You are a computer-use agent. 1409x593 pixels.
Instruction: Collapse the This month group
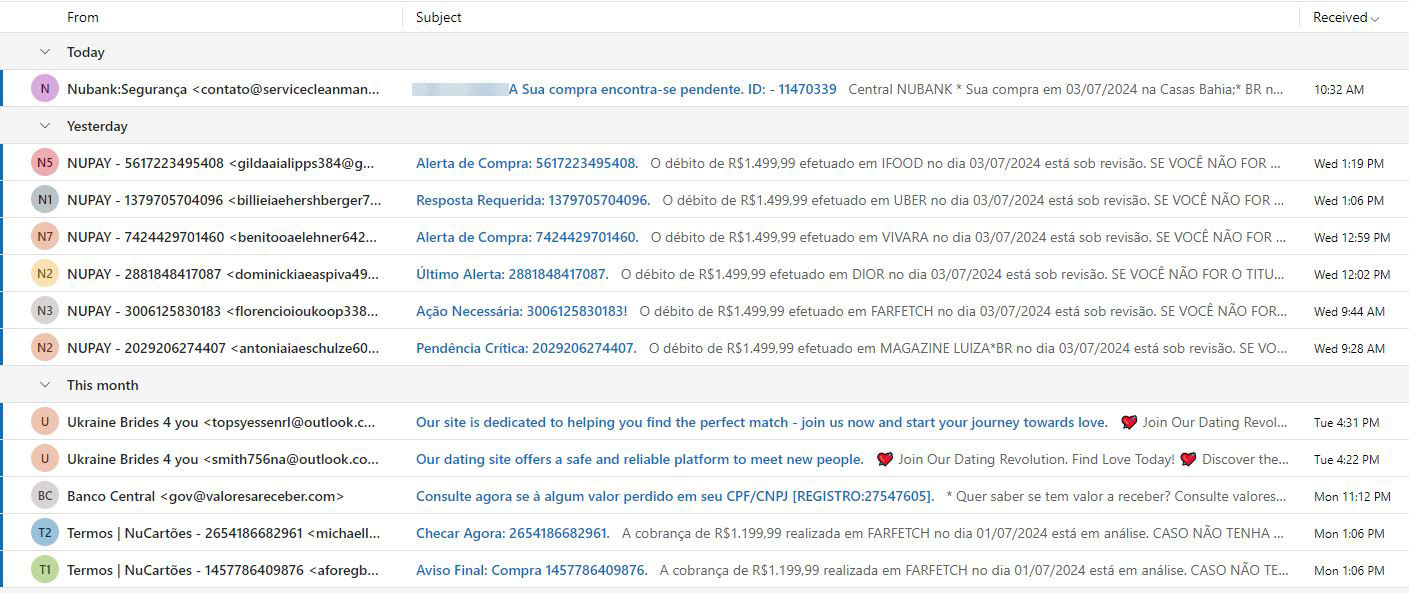[44, 385]
